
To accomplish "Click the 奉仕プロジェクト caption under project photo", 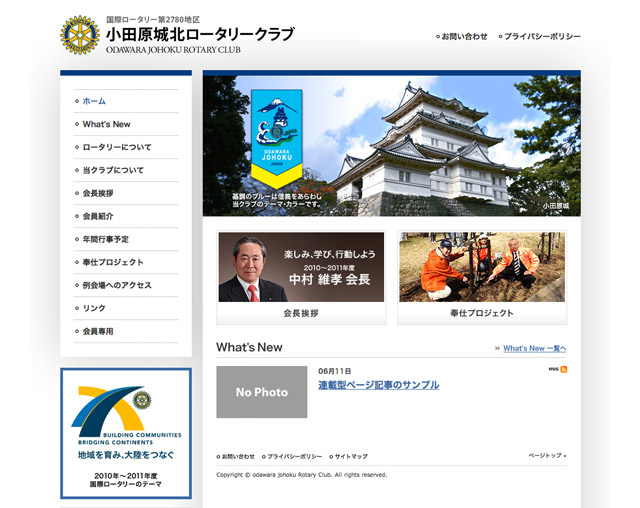I will click(x=482, y=313).
